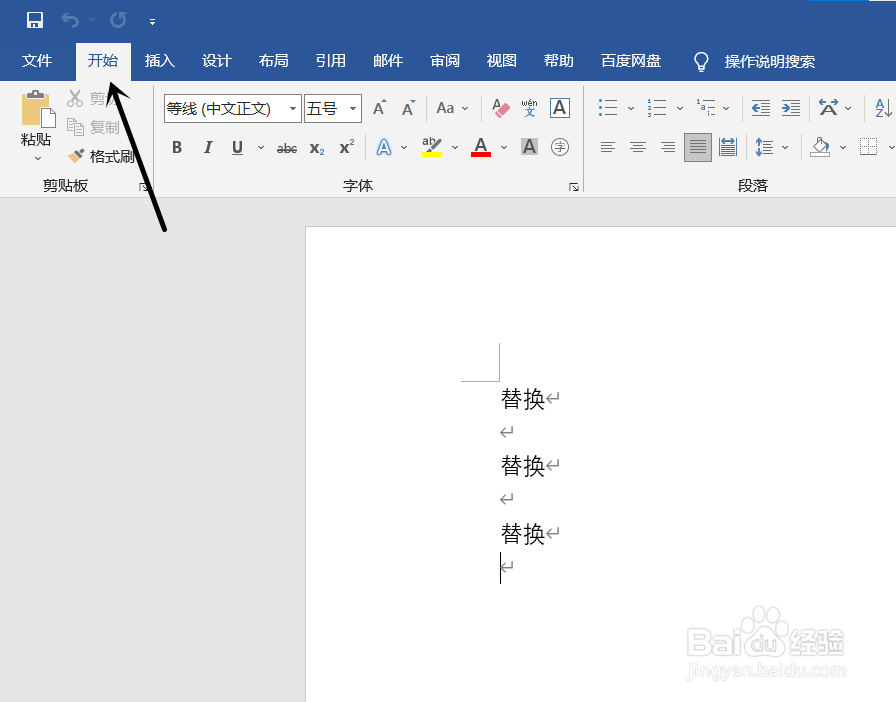Select the Italic formatting icon
896x702 pixels.
point(207,147)
